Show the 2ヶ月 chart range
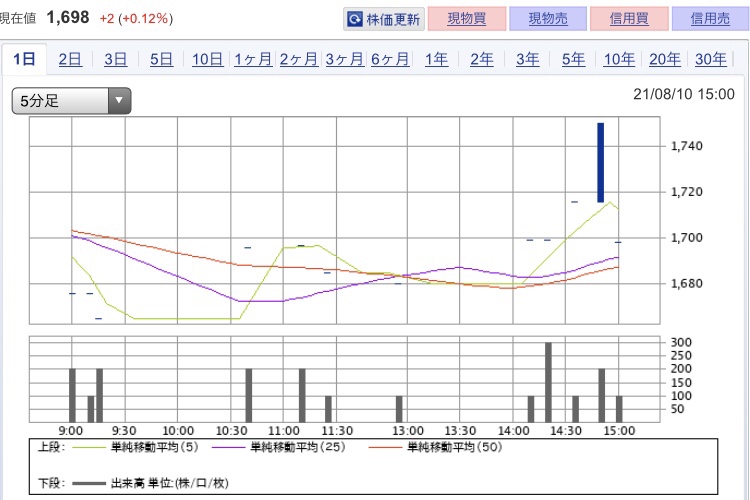The height and width of the screenshot is (500, 750). pyautogui.click(x=299, y=59)
